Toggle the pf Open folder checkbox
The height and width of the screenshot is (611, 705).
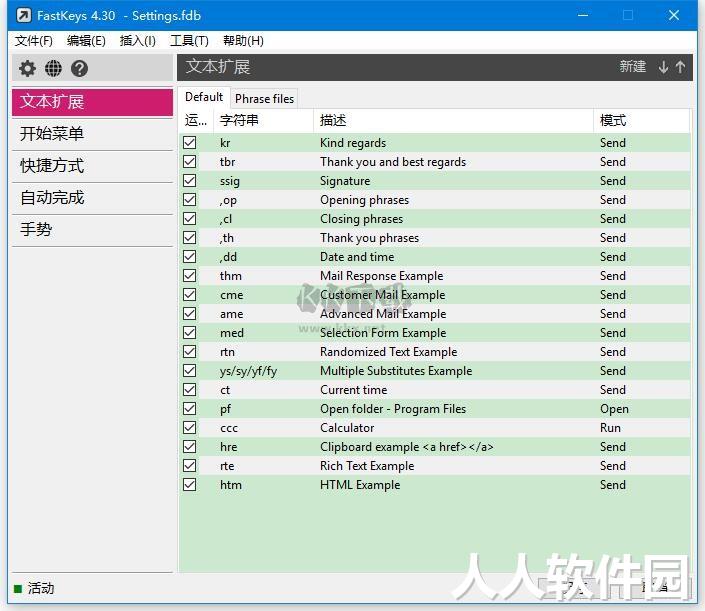pyautogui.click(x=190, y=409)
